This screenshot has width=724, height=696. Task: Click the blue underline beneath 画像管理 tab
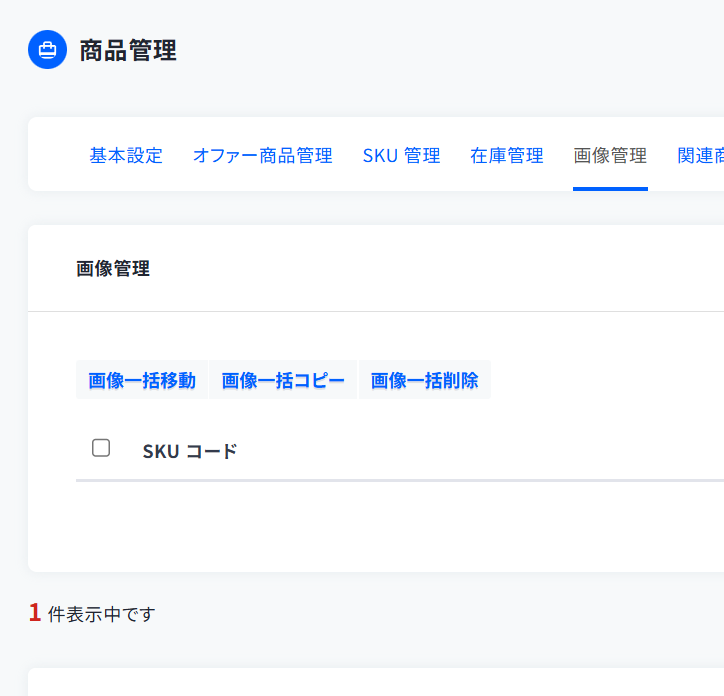pos(610,188)
